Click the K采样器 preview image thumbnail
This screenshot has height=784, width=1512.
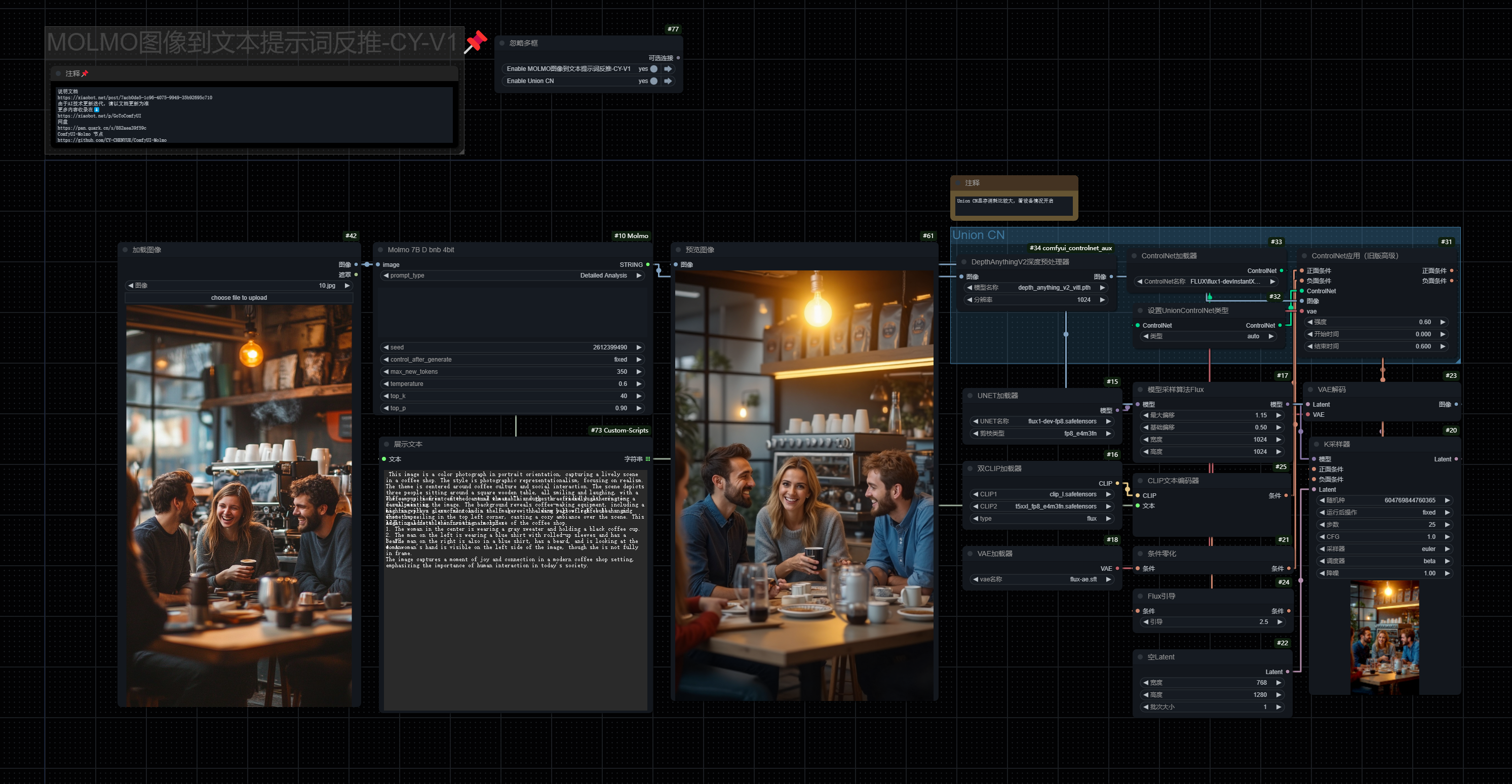[x=1385, y=637]
